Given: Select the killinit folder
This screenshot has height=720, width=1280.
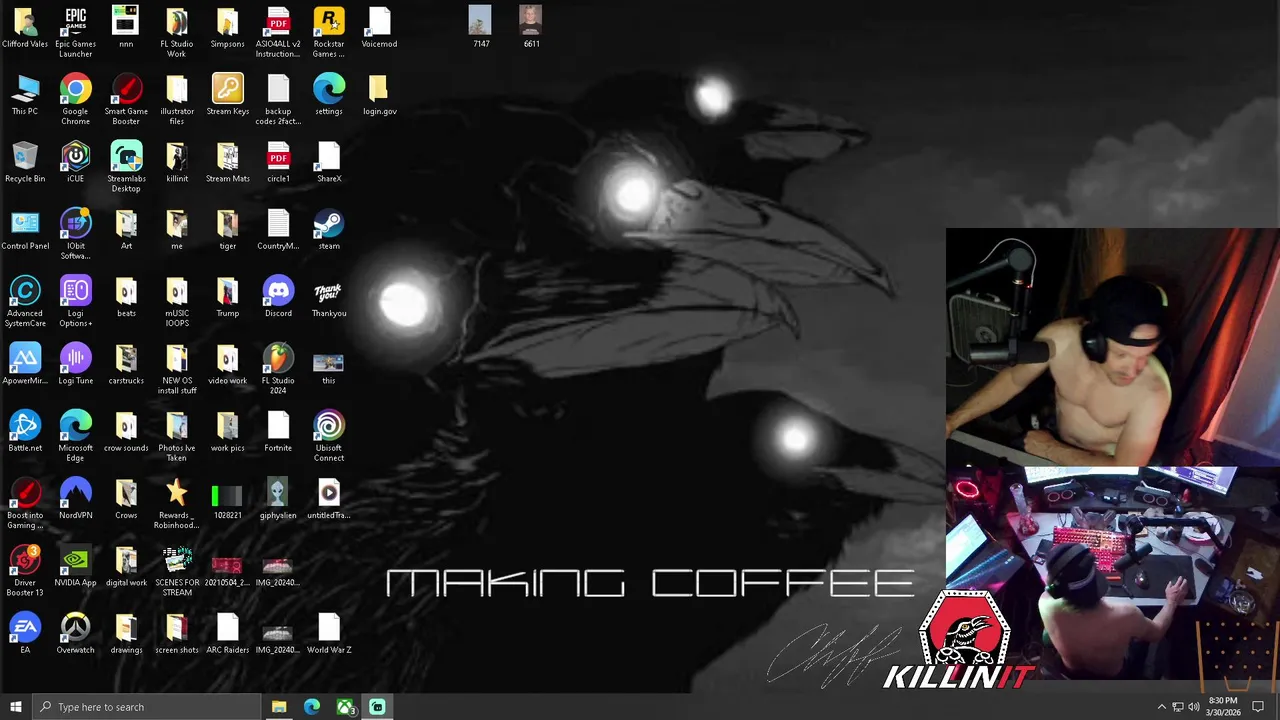Looking at the screenshot, I should (x=177, y=162).
